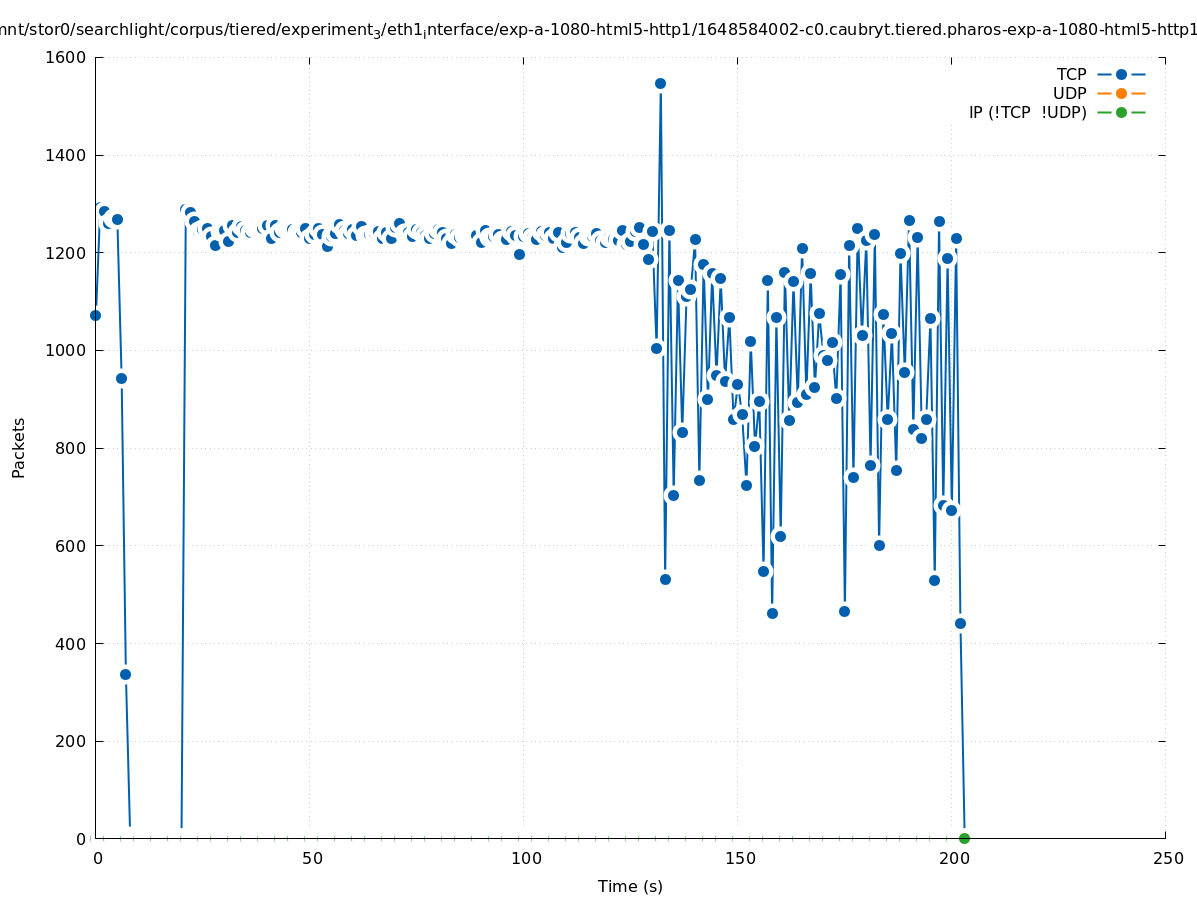The width and height of the screenshot is (1197, 900).
Task: Click the blue TCP legend marker
Action: pos(1121,74)
